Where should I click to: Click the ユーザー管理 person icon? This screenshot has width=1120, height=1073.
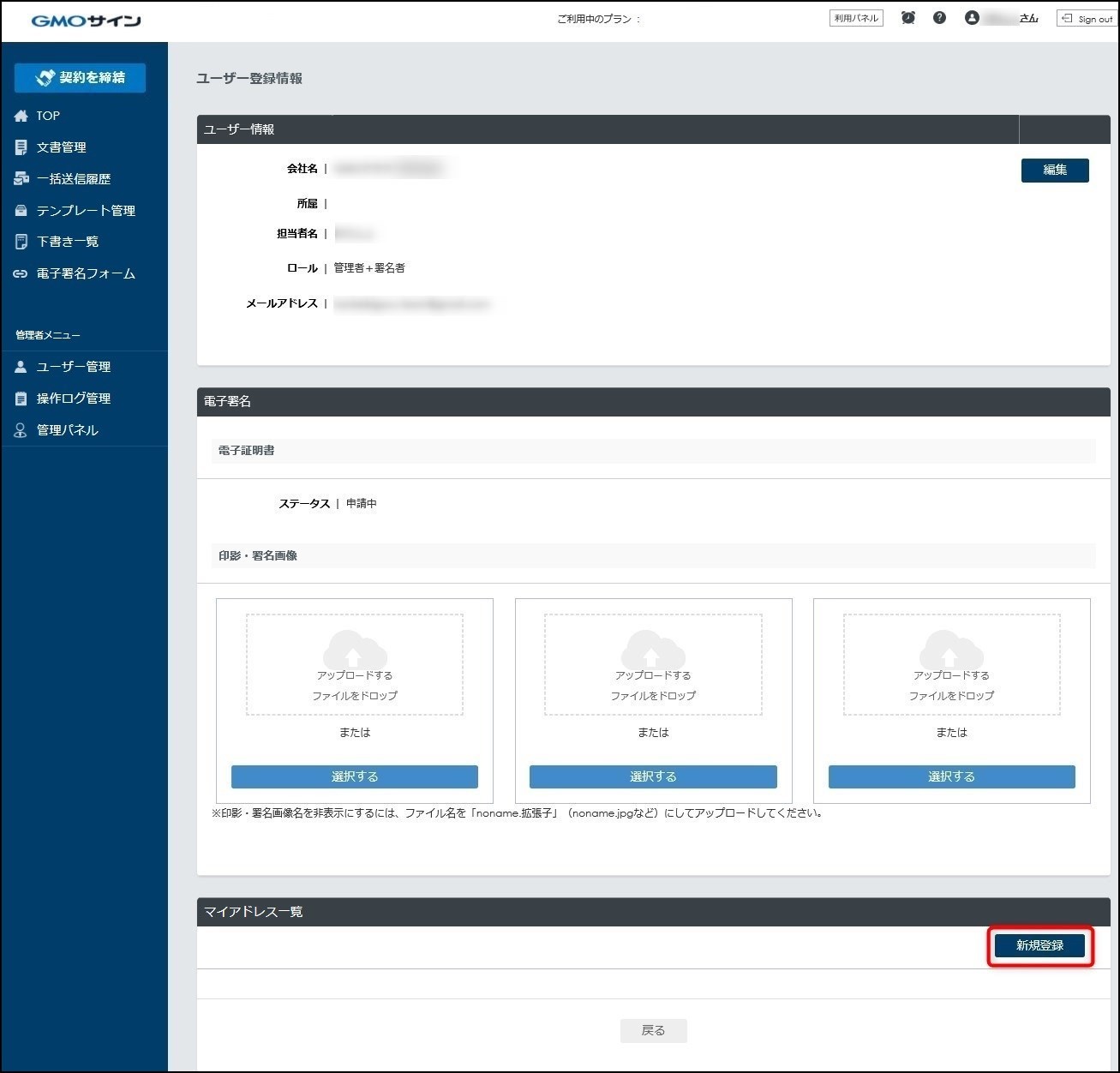(x=21, y=367)
